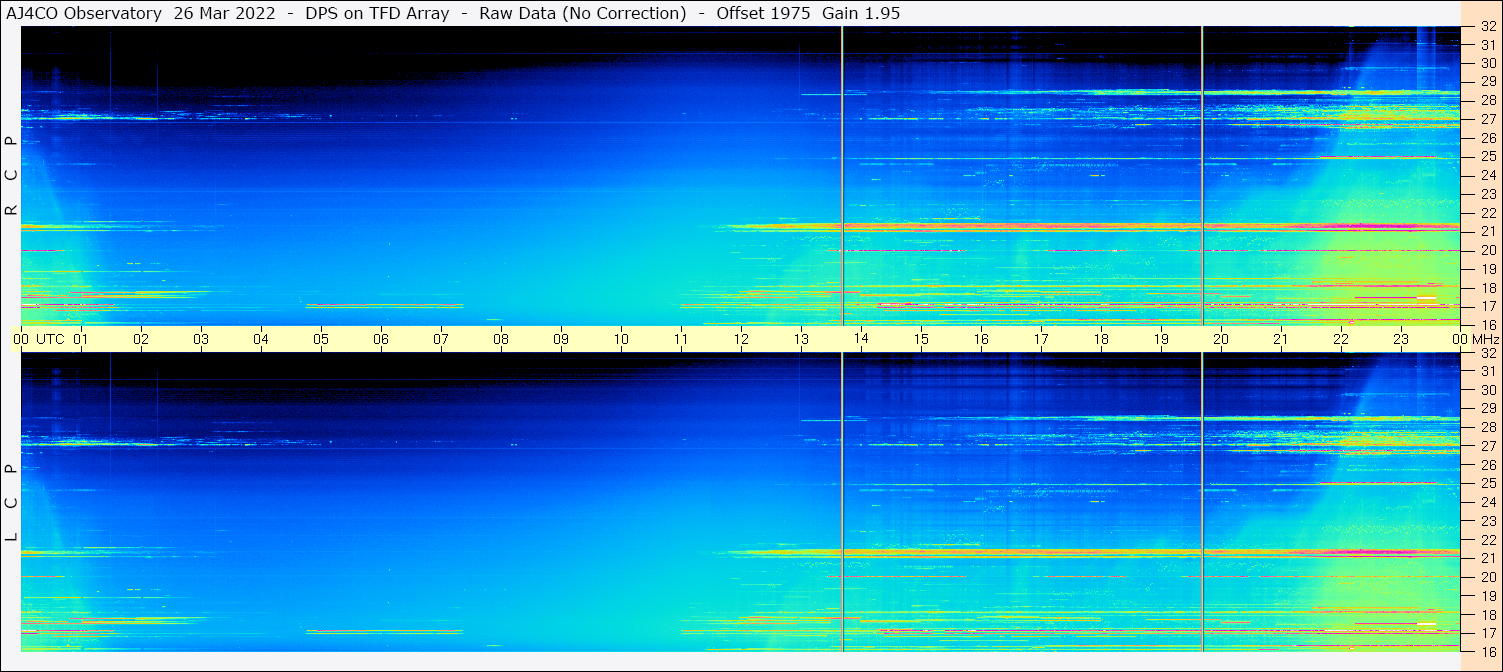The height and width of the screenshot is (672, 1503).
Task: Click the 15 hour label on time bar
Action: pos(921,339)
